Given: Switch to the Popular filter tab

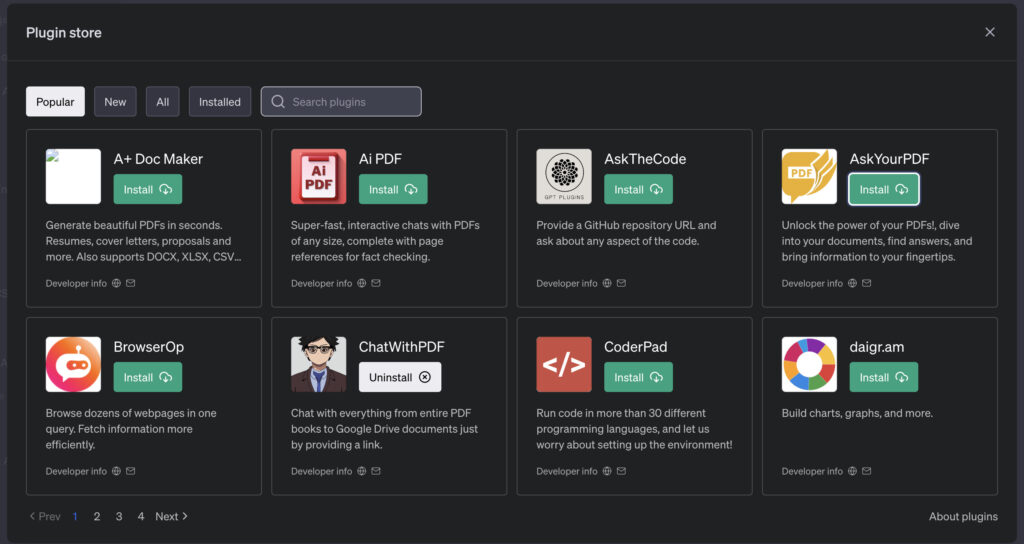Looking at the screenshot, I should pyautogui.click(x=56, y=102).
